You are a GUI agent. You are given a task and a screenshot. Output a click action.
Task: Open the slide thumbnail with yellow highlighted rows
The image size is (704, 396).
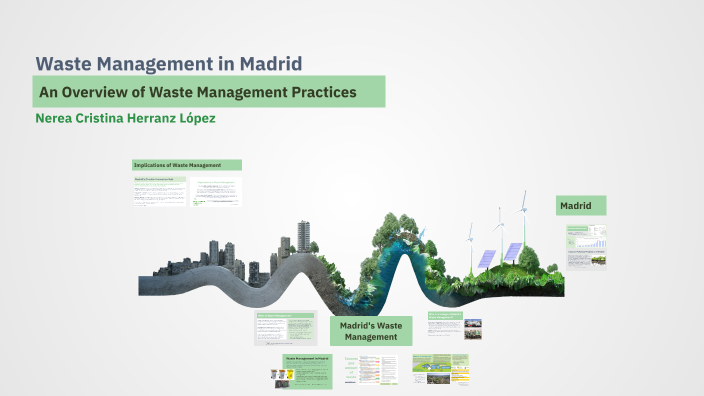point(440,369)
